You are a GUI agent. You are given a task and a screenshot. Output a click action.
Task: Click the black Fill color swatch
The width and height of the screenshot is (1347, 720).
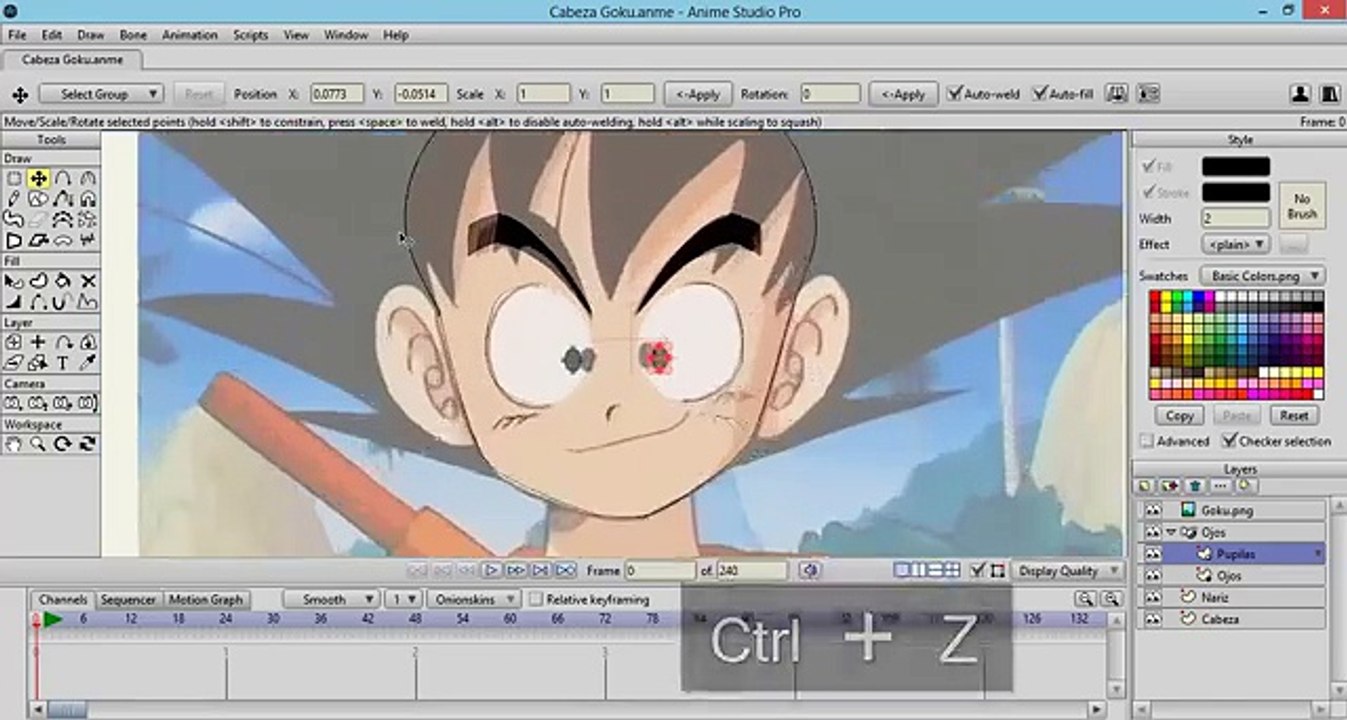pos(1236,166)
